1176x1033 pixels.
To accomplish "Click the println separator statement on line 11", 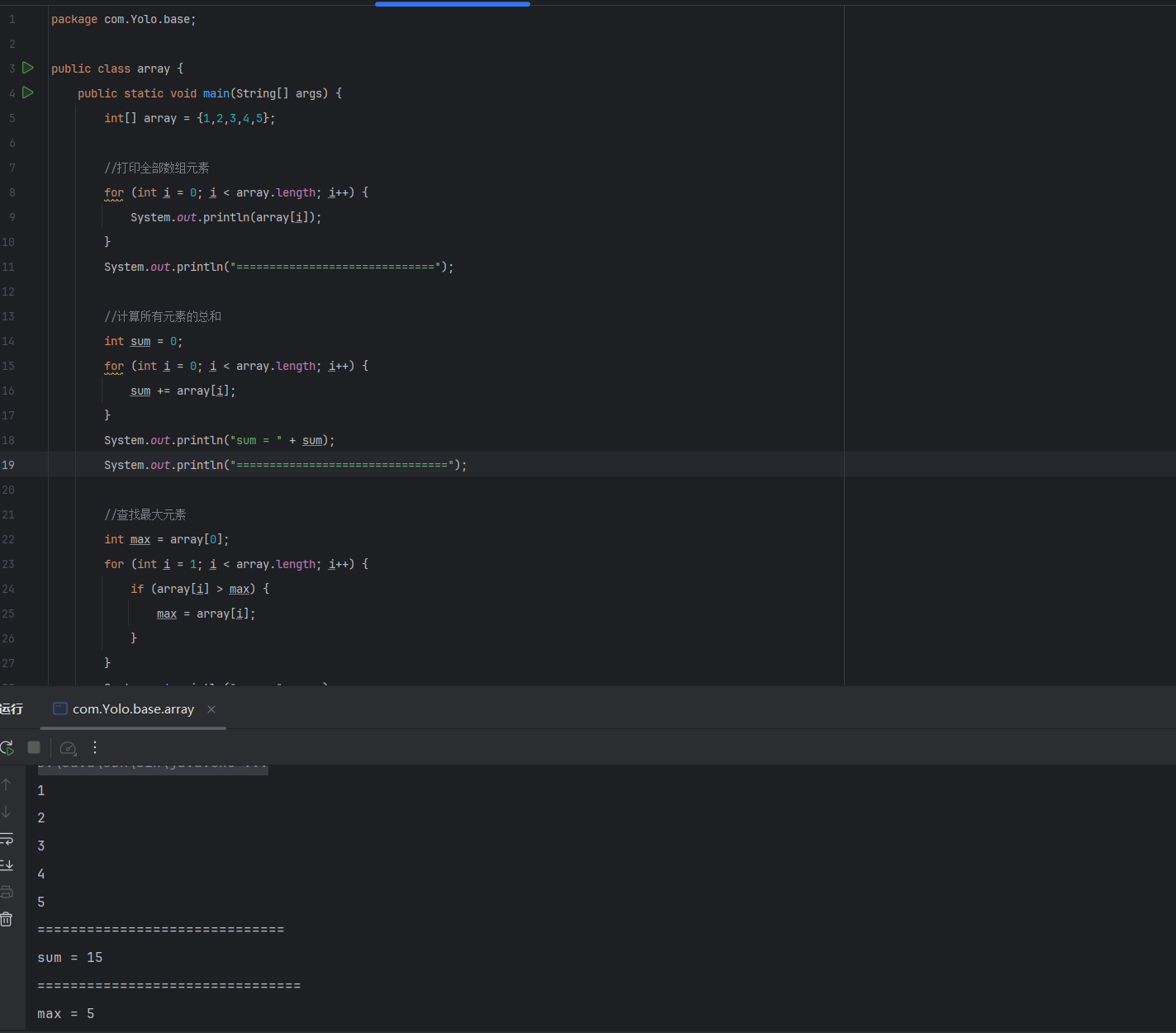I will click(x=279, y=267).
